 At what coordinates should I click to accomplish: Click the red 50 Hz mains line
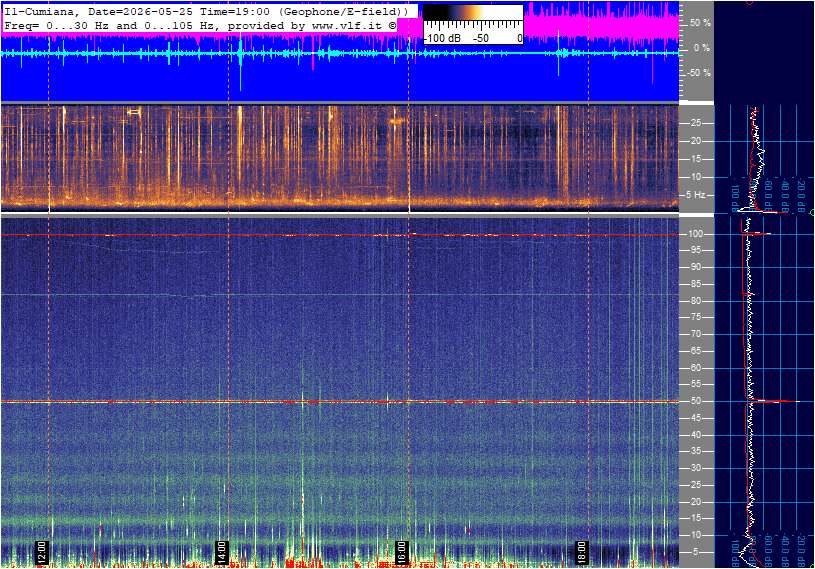pos(340,402)
